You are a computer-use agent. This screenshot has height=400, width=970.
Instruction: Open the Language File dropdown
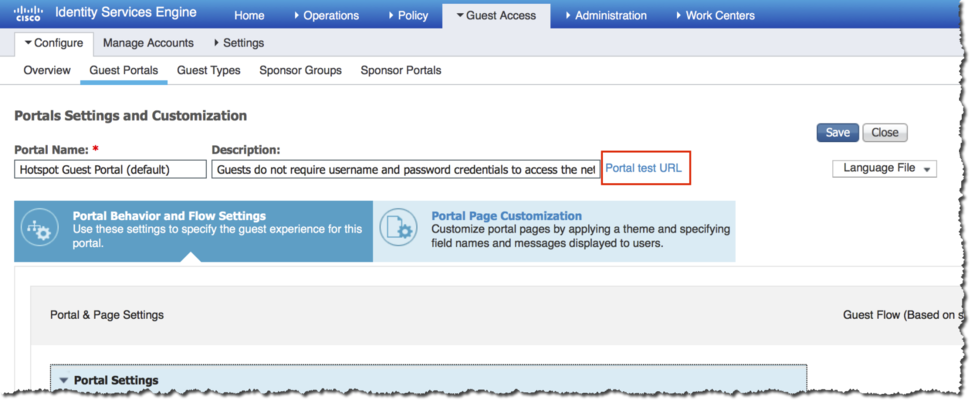tap(885, 168)
